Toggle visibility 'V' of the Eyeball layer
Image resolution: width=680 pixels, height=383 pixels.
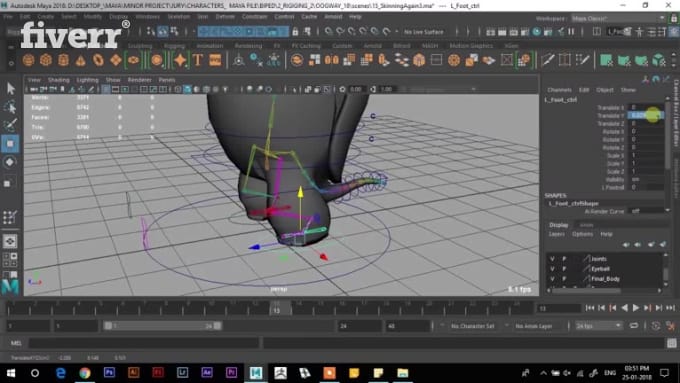click(x=552, y=268)
